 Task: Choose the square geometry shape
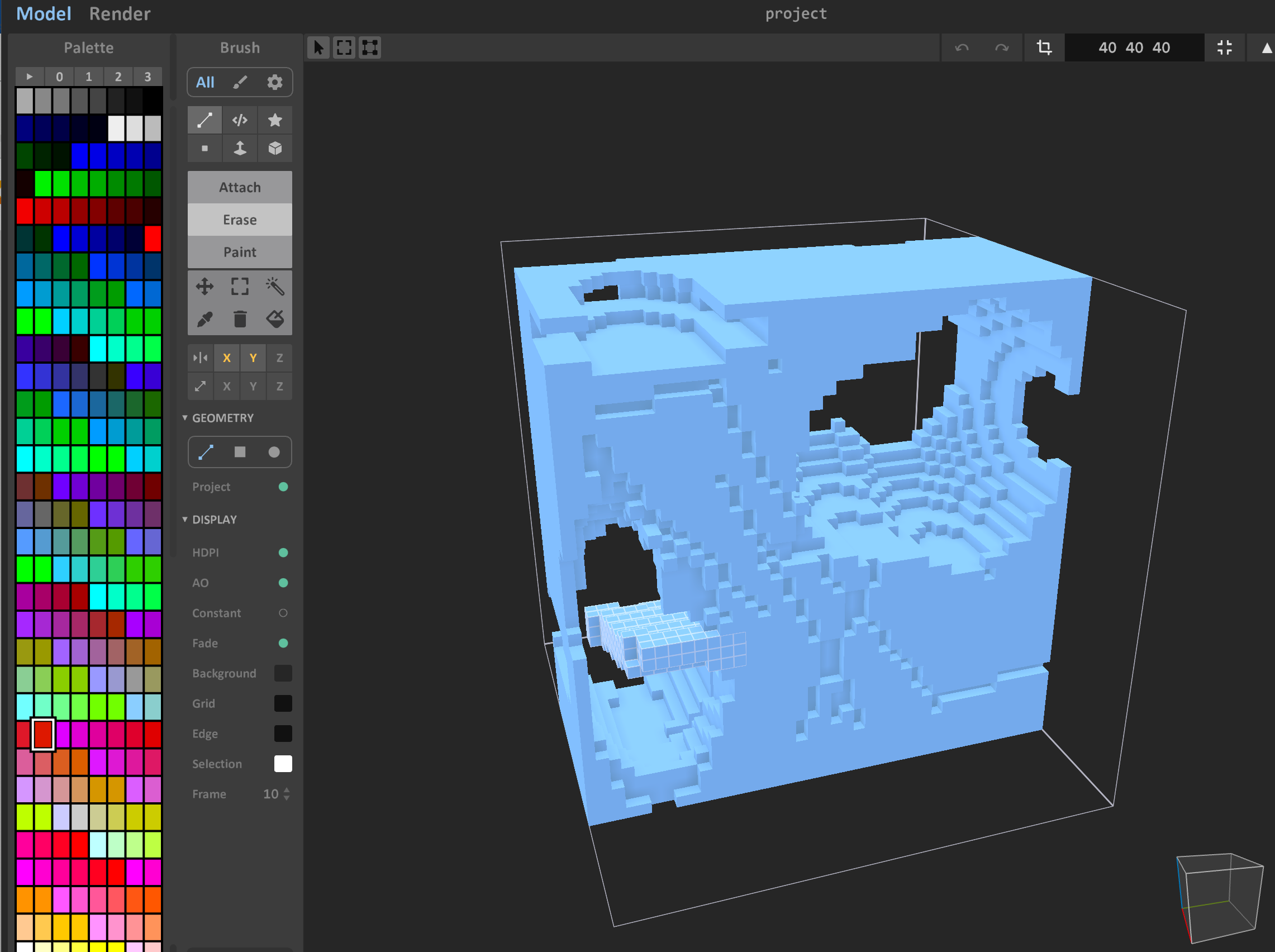240,452
